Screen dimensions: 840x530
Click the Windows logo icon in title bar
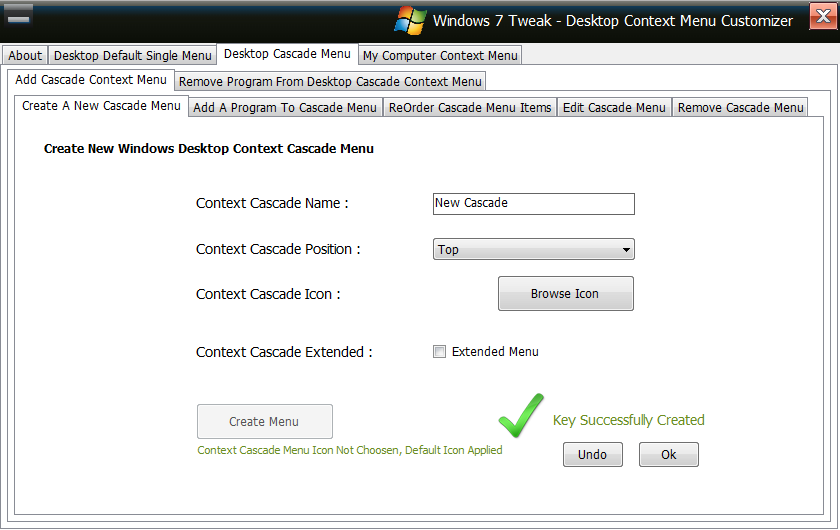[x=410, y=21]
